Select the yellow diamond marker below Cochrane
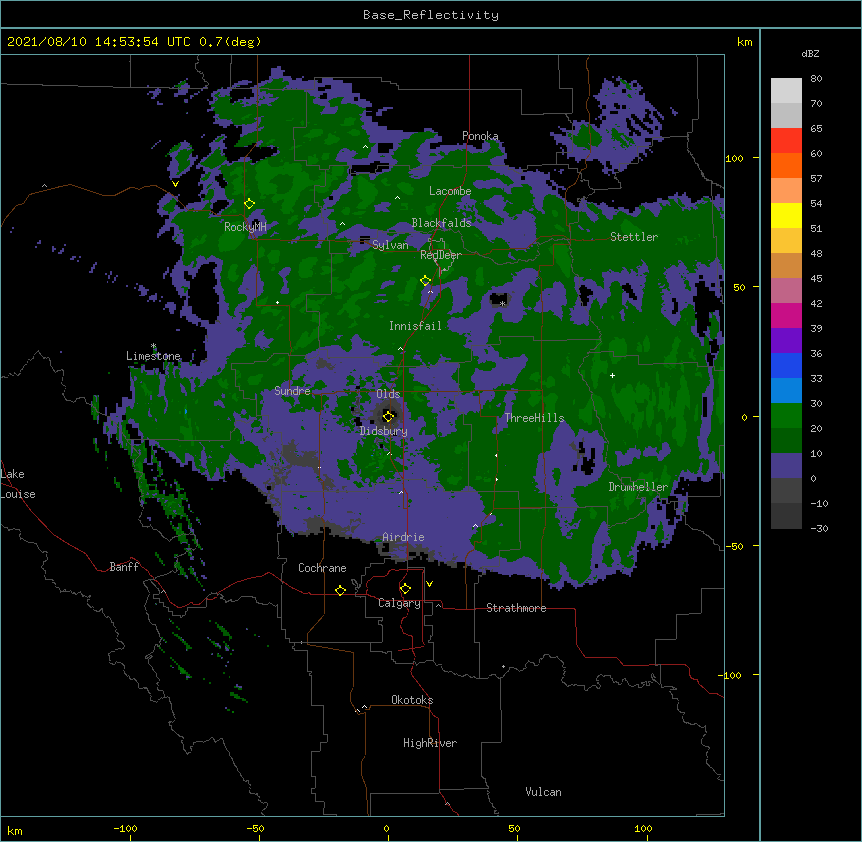The height and width of the screenshot is (842, 862). pos(340,590)
